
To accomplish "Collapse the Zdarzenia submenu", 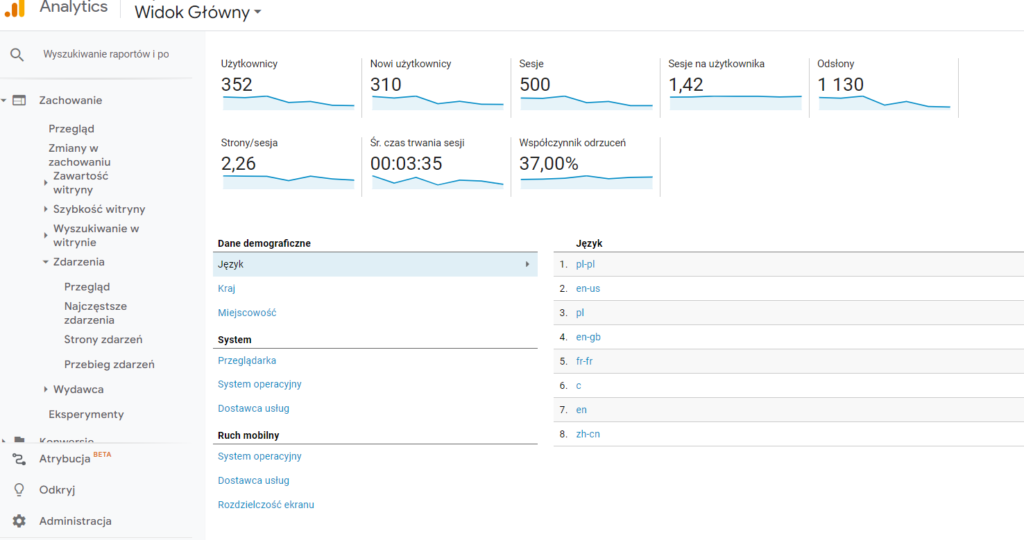I will (x=45, y=262).
